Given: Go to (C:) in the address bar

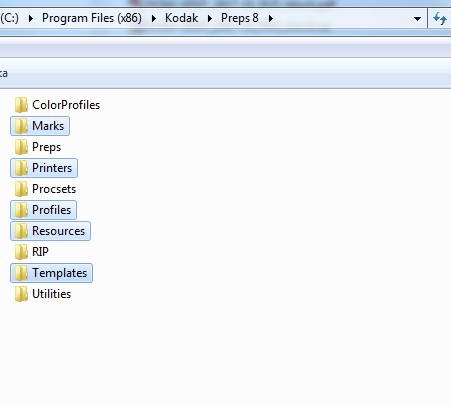Looking at the screenshot, I should (x=9, y=18).
